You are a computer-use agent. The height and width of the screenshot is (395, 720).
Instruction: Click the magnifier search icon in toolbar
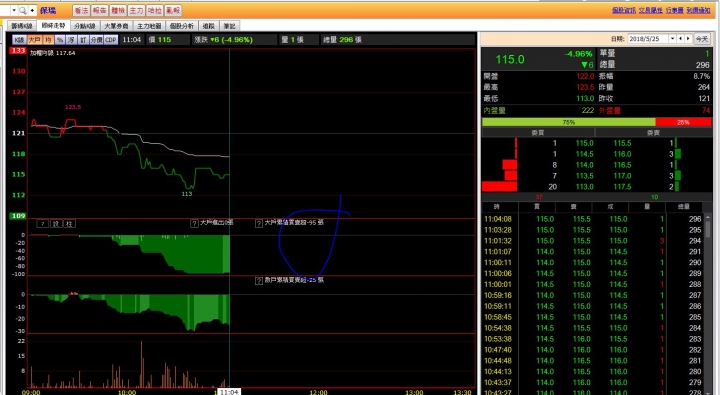point(22,10)
